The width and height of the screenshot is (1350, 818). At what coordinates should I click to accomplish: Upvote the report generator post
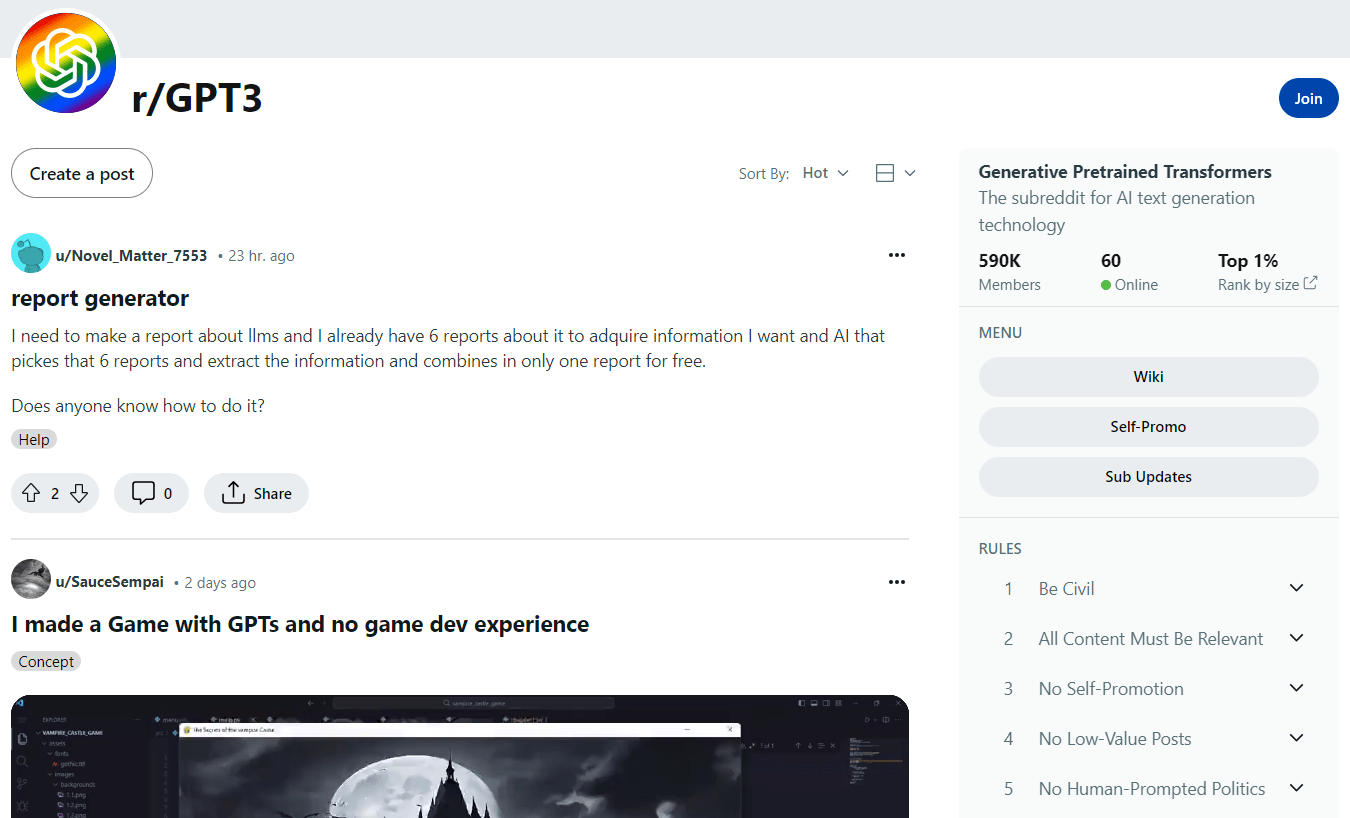(x=31, y=493)
